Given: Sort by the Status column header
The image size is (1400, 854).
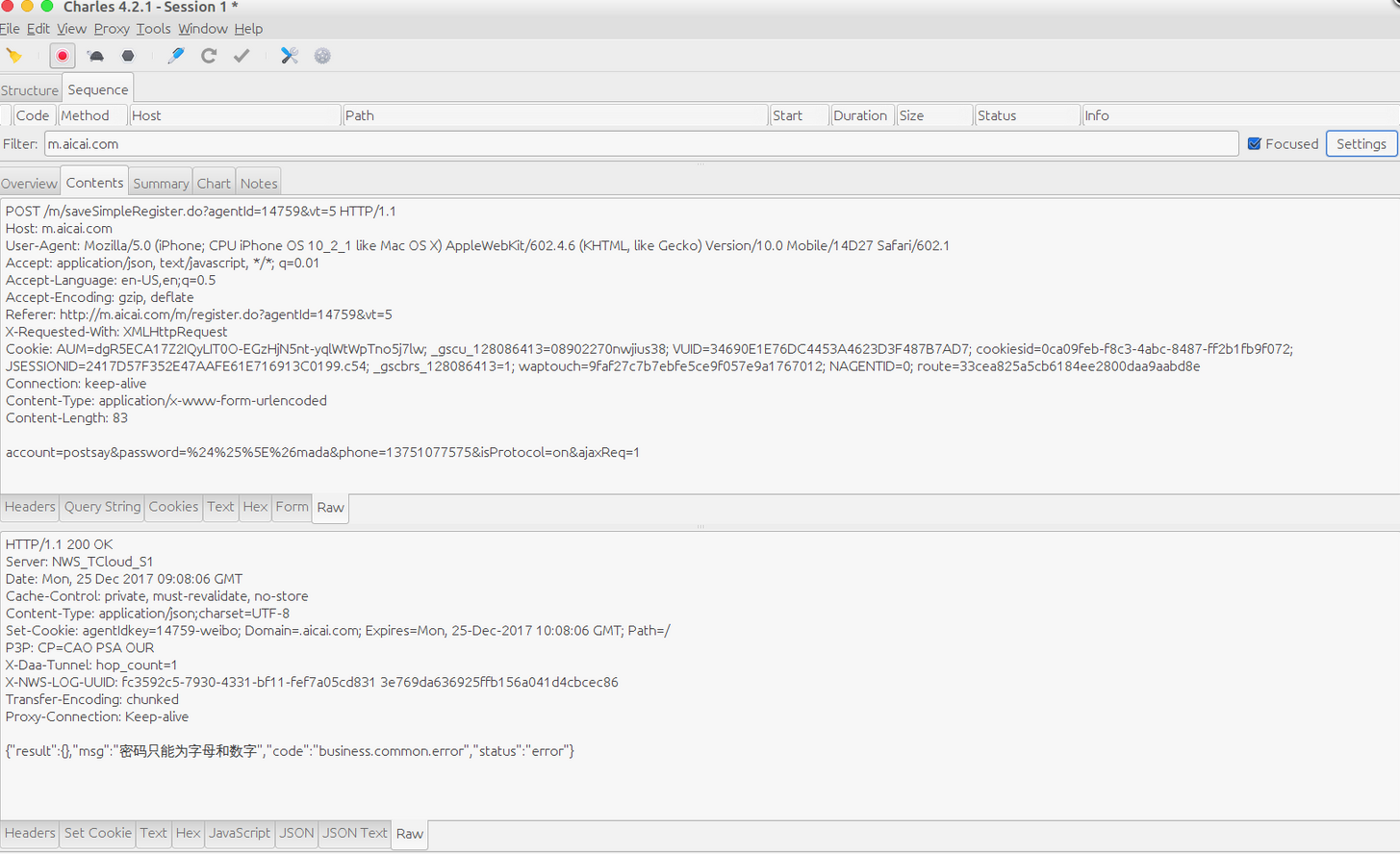Looking at the screenshot, I should point(1027,115).
